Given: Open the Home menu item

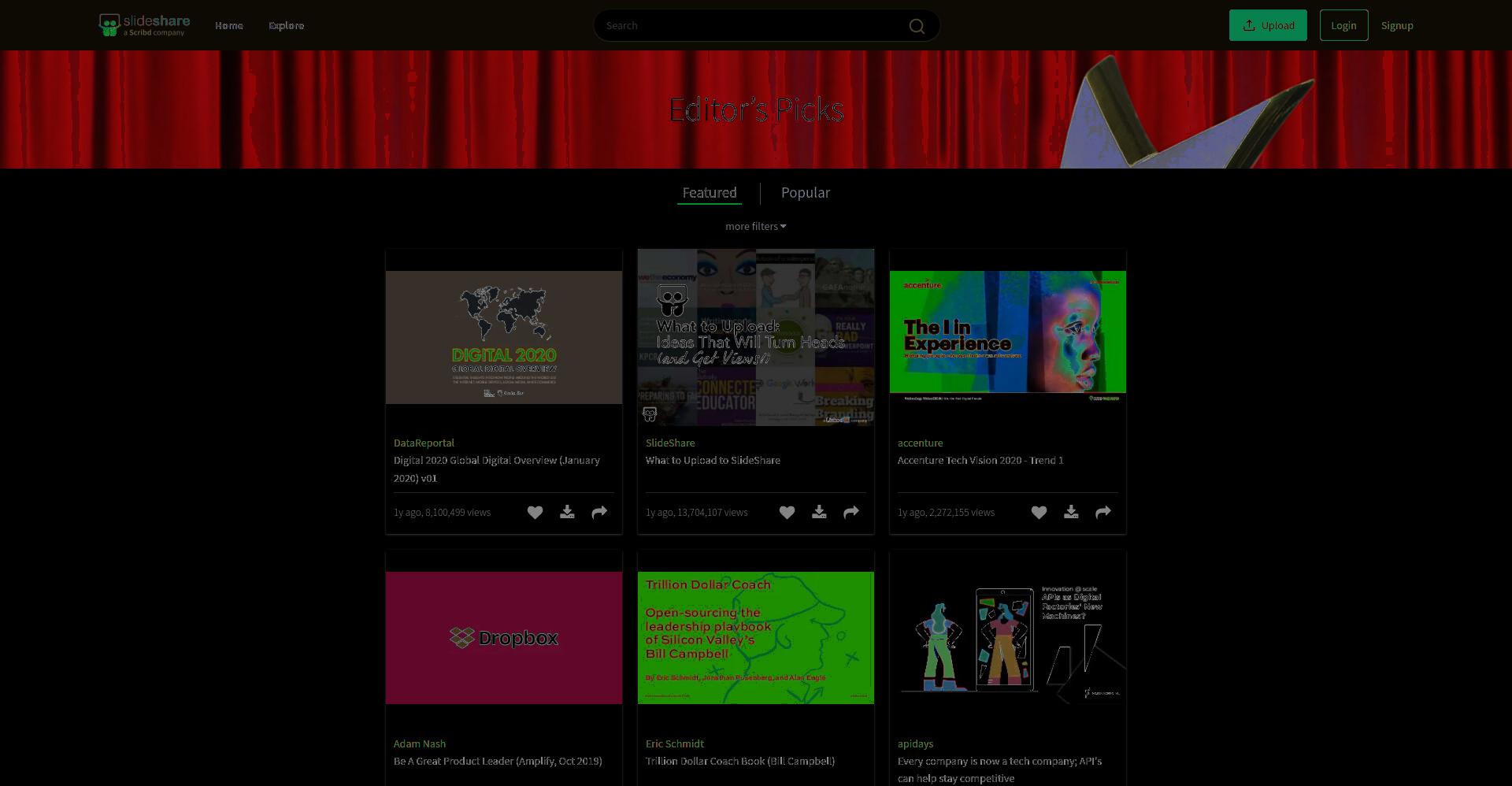Looking at the screenshot, I should [229, 26].
